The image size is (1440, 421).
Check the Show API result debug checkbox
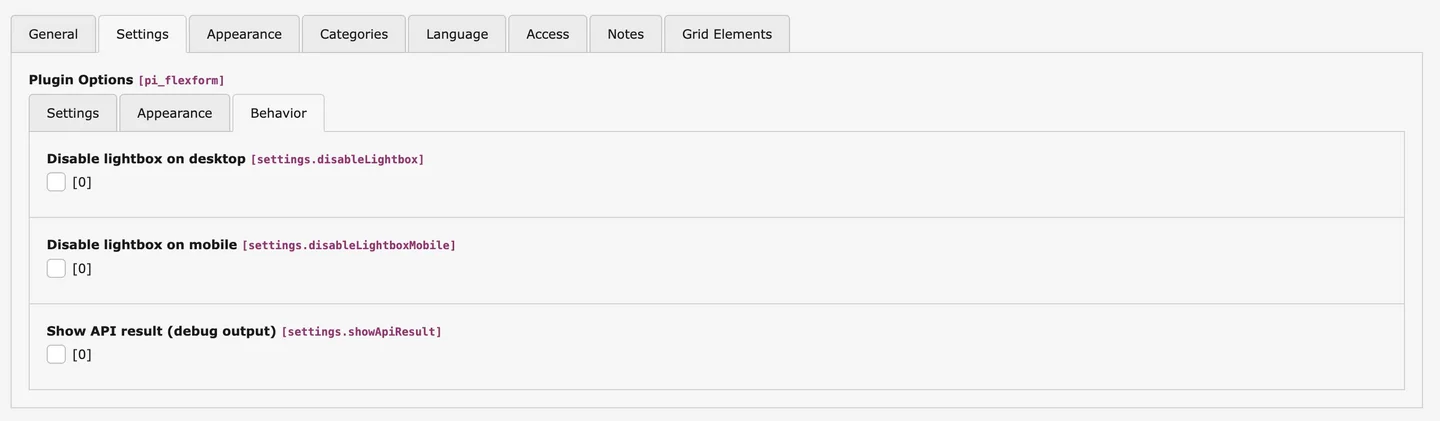coord(56,354)
